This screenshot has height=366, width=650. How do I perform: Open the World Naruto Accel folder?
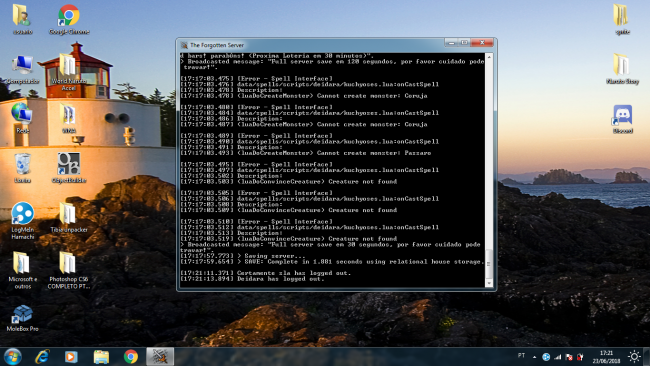pos(69,73)
